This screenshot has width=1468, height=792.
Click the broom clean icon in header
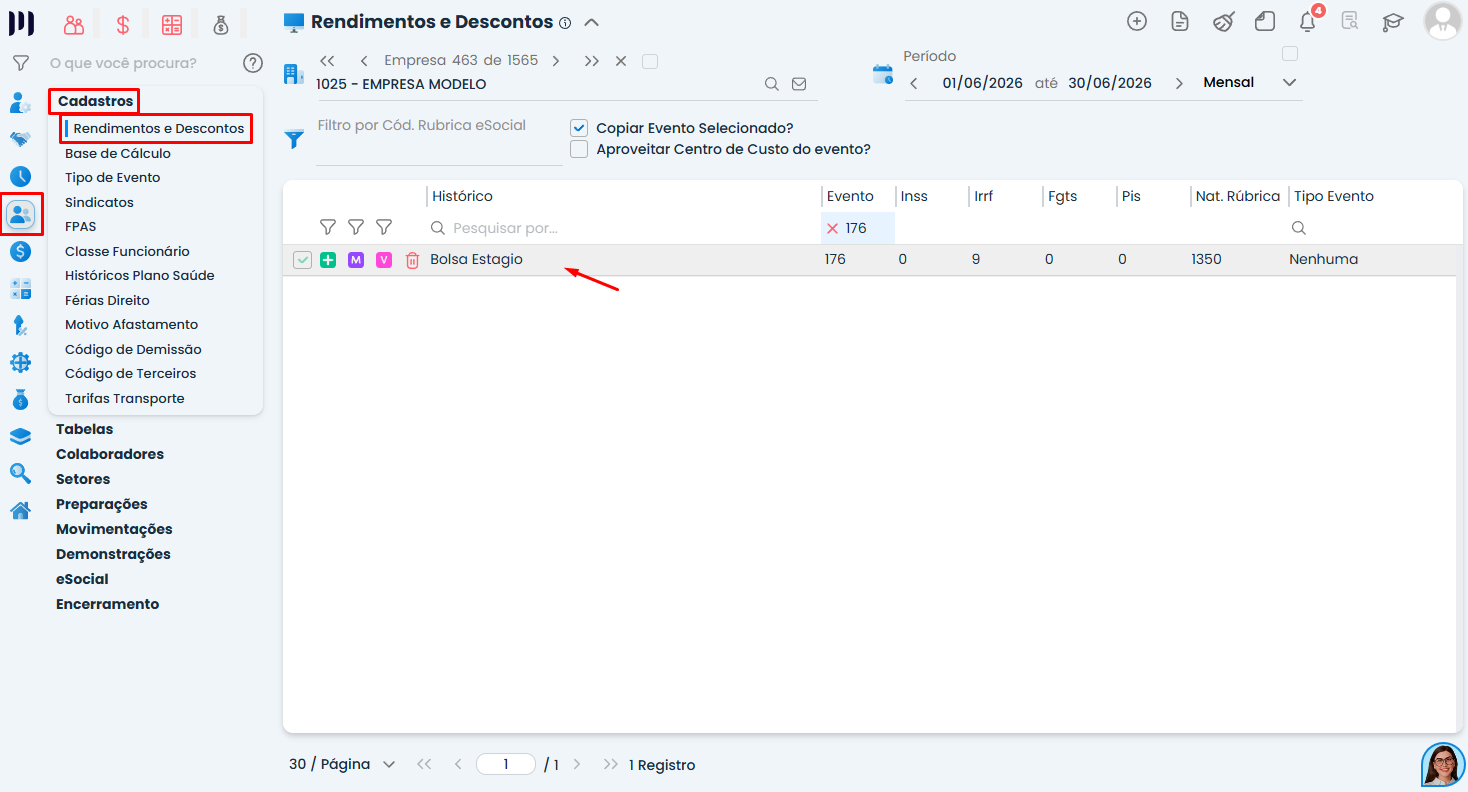1223,21
